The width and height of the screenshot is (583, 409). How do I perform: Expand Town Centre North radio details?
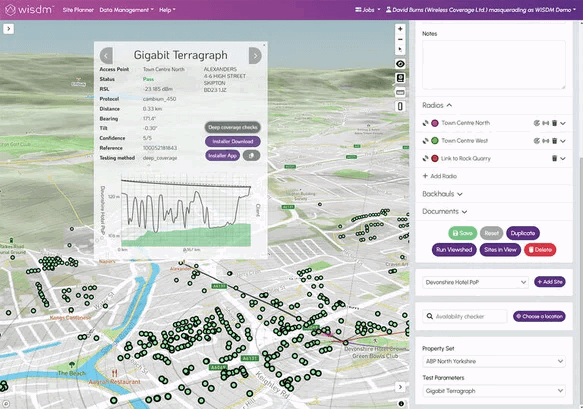[x=563, y=123]
